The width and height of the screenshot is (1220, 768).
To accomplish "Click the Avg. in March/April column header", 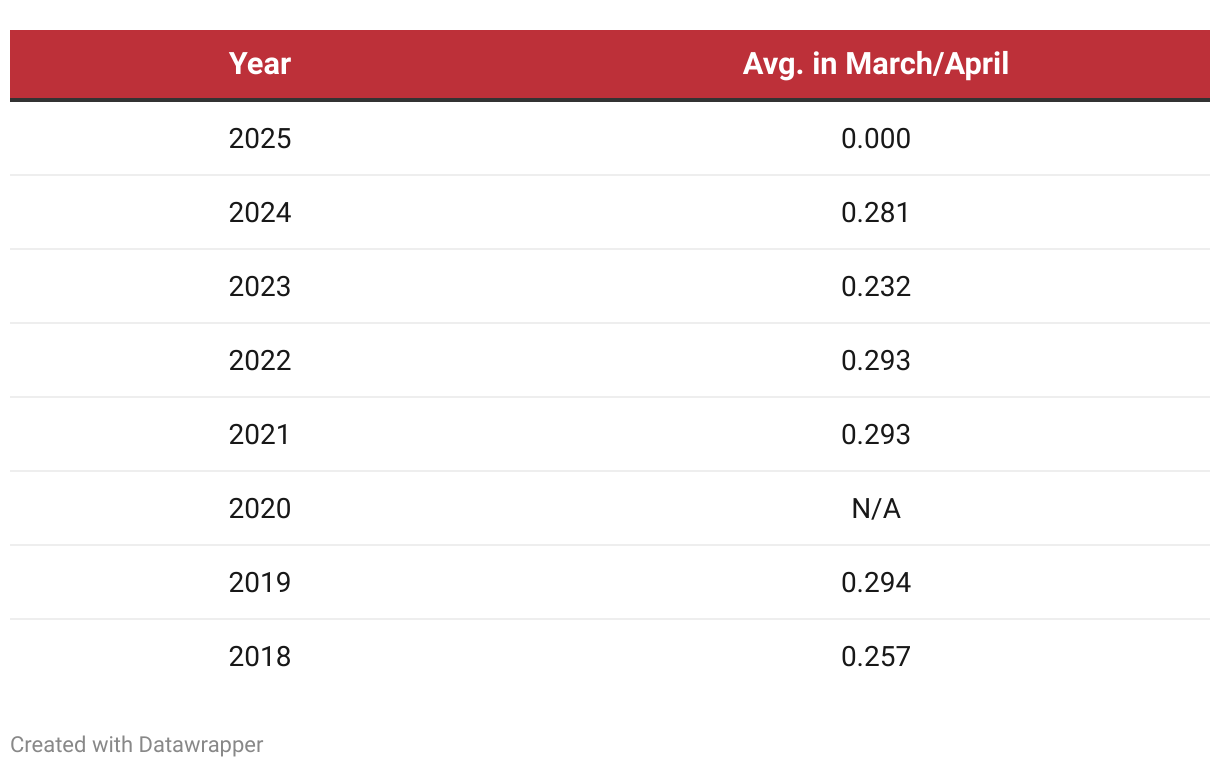I will 875,64.
